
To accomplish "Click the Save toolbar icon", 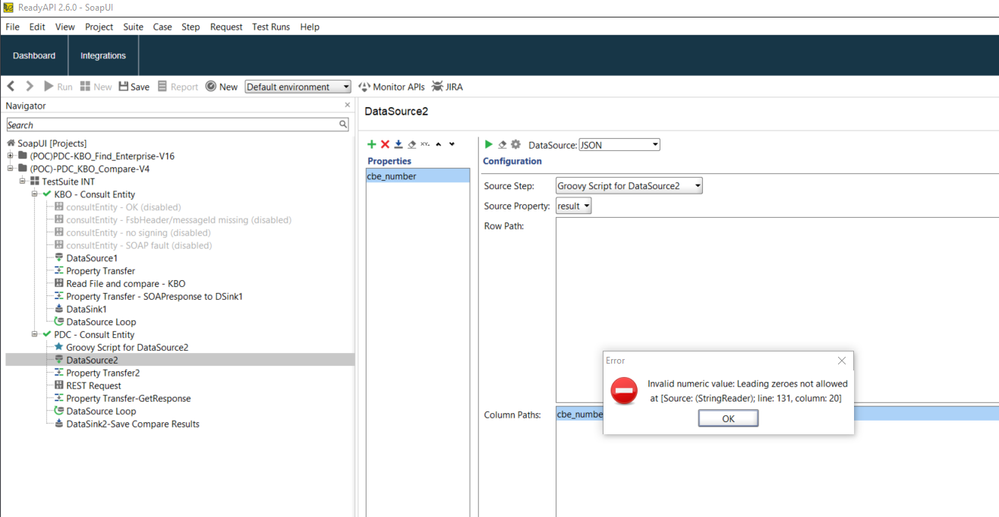I will 134,87.
